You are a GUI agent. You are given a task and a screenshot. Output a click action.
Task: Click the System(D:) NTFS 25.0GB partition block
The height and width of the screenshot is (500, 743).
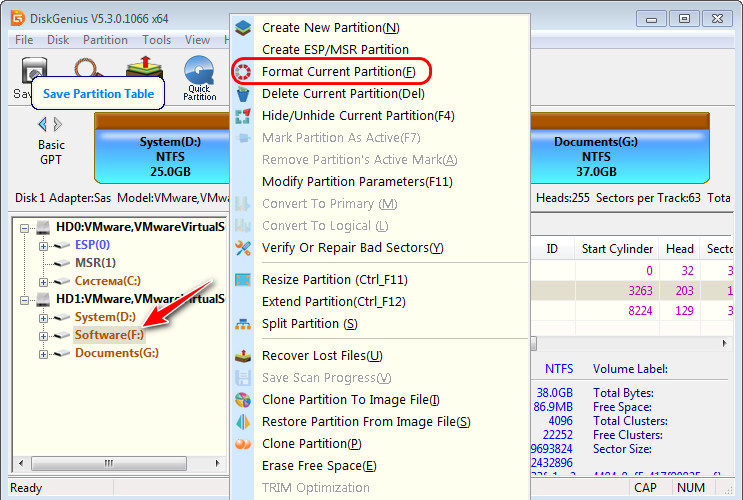(162, 148)
